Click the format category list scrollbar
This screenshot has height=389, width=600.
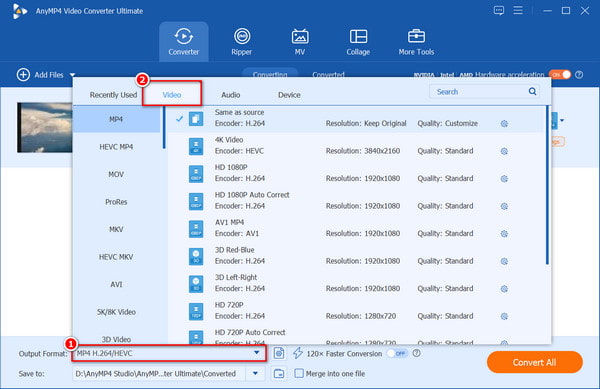164,127
